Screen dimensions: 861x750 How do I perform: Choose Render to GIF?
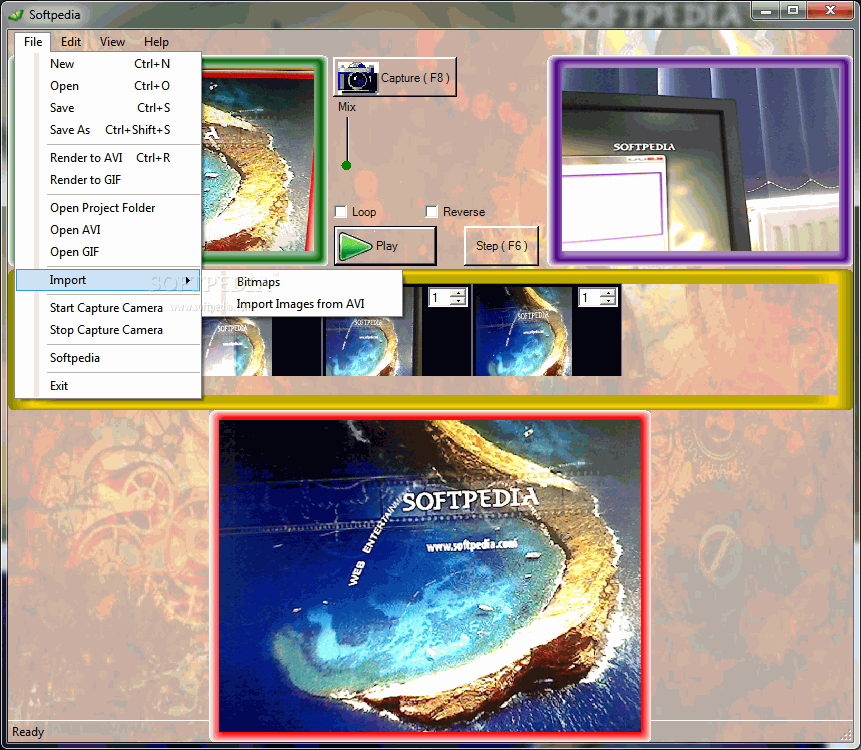pyautogui.click(x=109, y=180)
